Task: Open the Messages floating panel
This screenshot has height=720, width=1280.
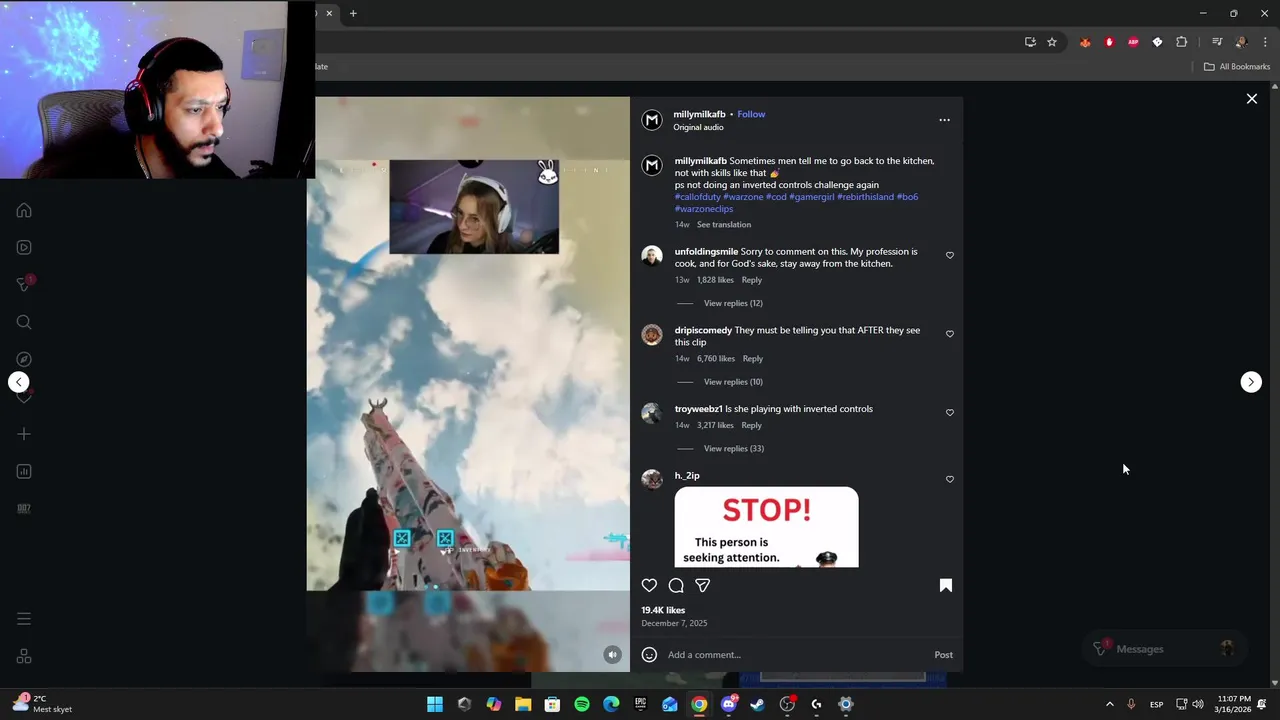Action: click(1164, 649)
